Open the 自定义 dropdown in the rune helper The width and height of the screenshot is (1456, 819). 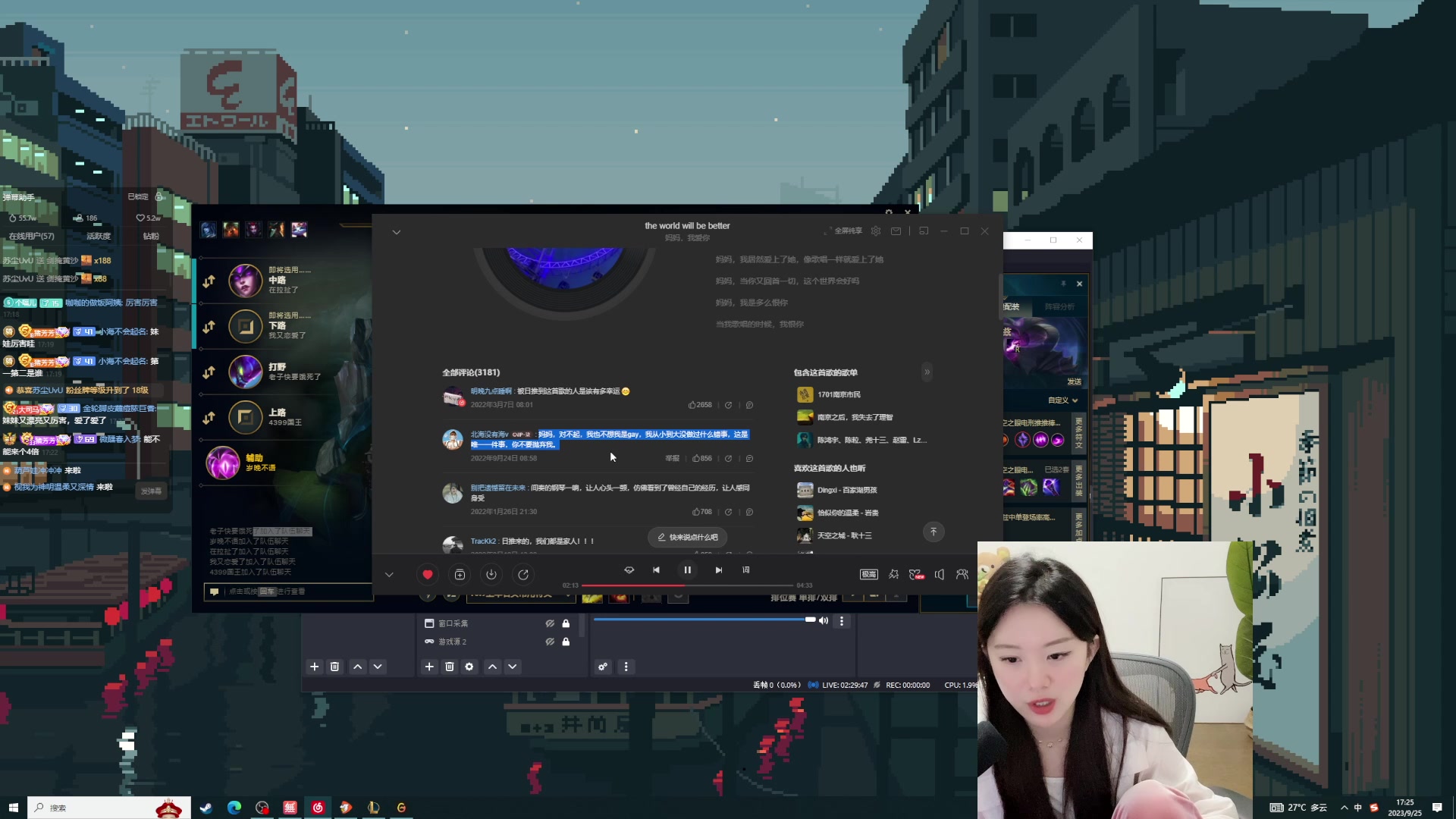pos(1063,400)
